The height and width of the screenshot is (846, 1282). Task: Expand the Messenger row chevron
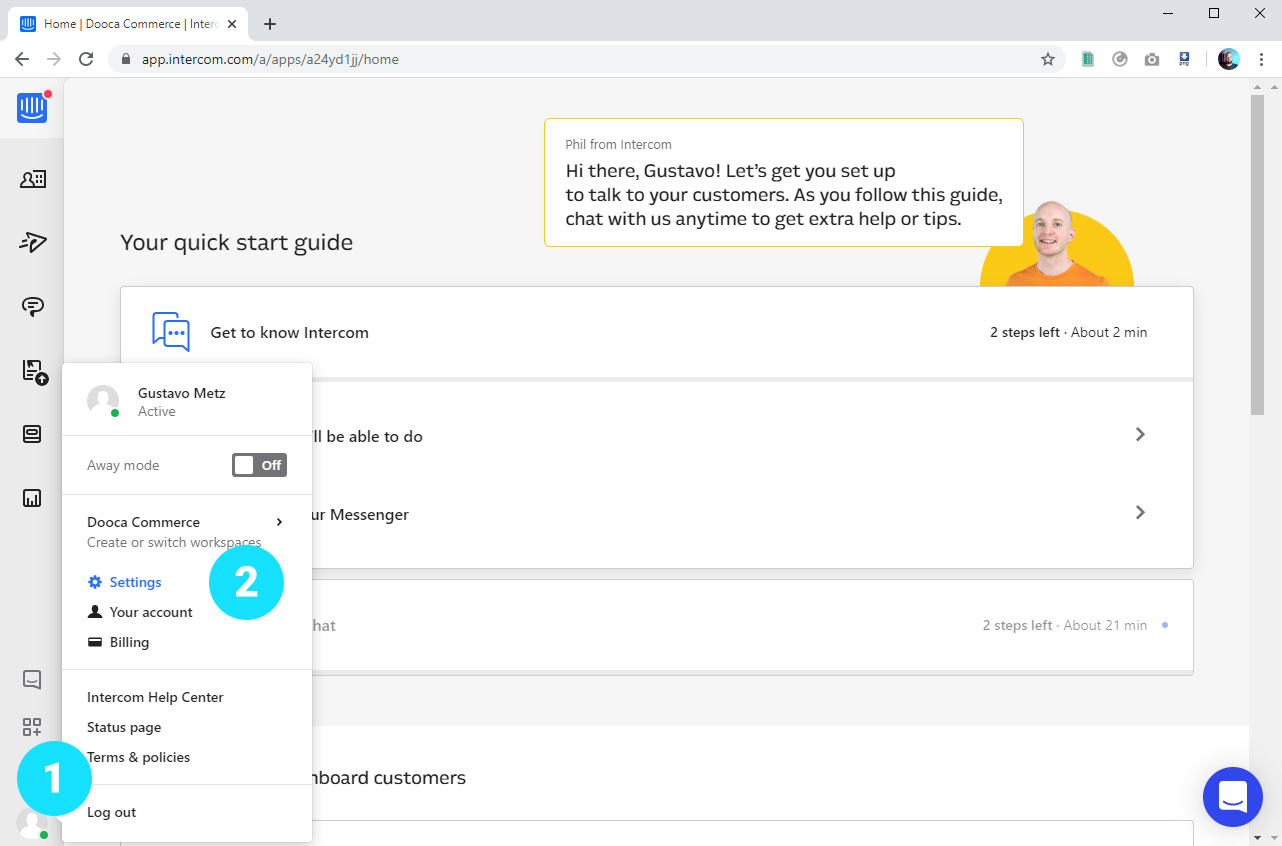click(x=1140, y=513)
